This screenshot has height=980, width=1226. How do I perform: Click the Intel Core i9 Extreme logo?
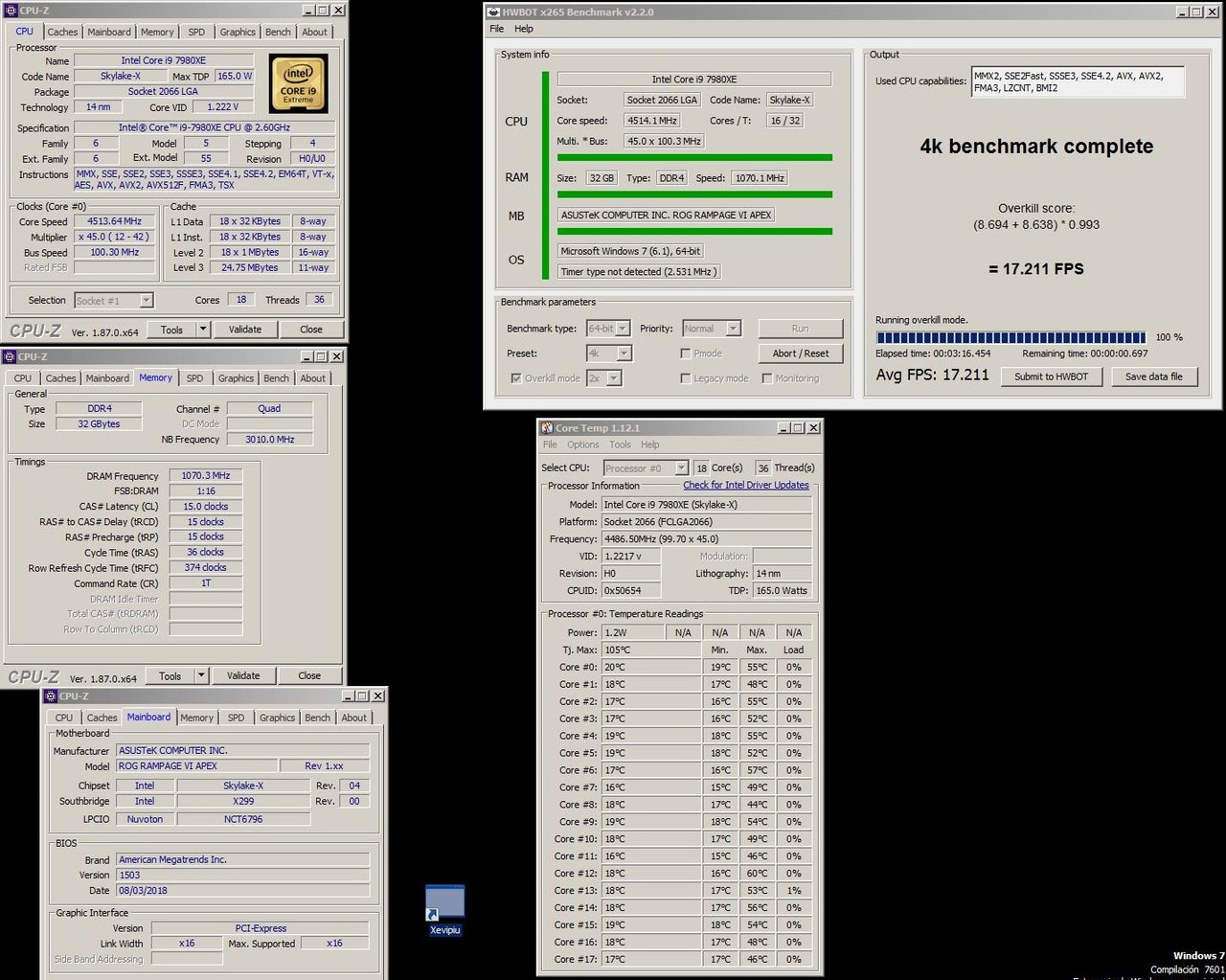click(x=299, y=83)
